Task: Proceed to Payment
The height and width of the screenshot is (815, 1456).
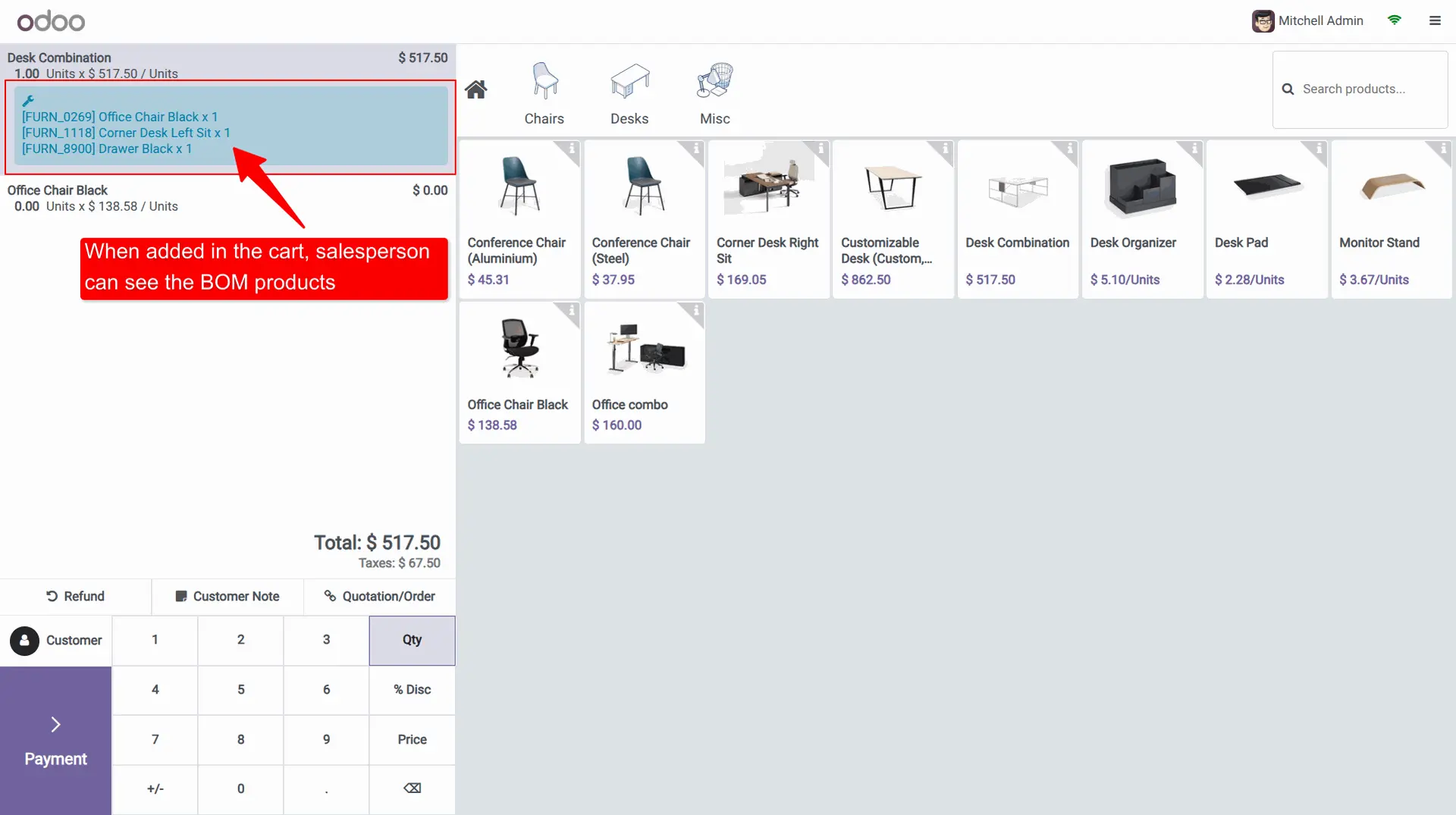Action: 55,741
